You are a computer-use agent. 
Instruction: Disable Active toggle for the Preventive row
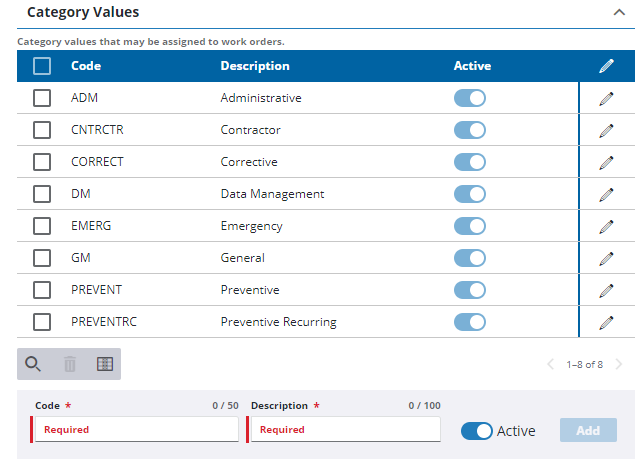tap(470, 290)
